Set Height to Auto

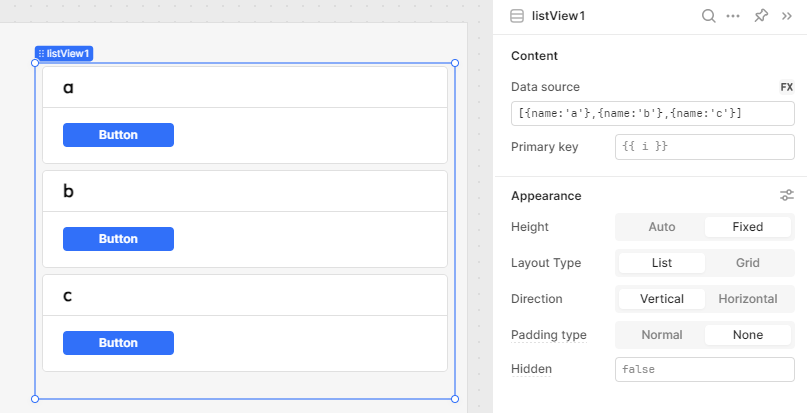pos(661,227)
